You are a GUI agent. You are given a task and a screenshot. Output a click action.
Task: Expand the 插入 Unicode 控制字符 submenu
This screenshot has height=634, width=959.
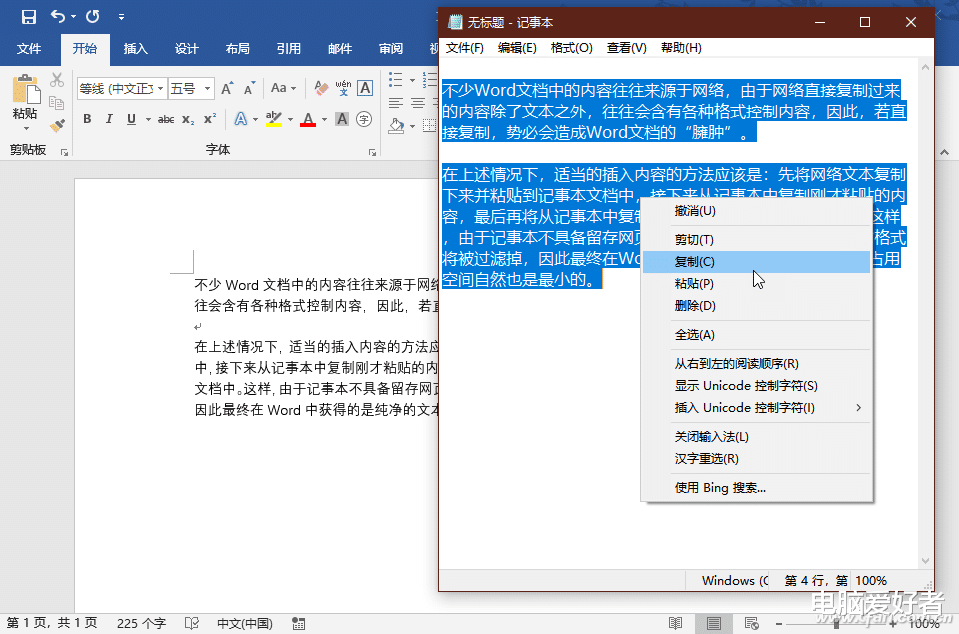click(757, 408)
